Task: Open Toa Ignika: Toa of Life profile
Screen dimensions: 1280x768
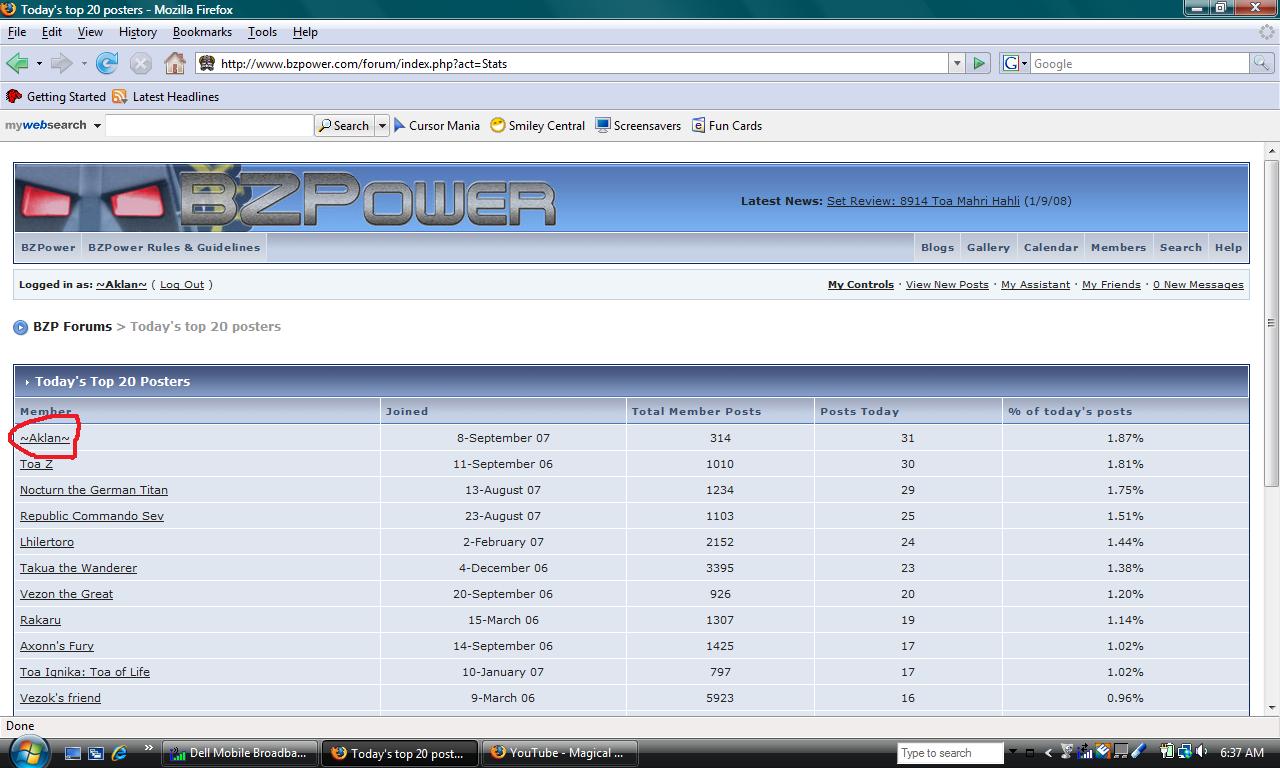Action: [x=85, y=672]
